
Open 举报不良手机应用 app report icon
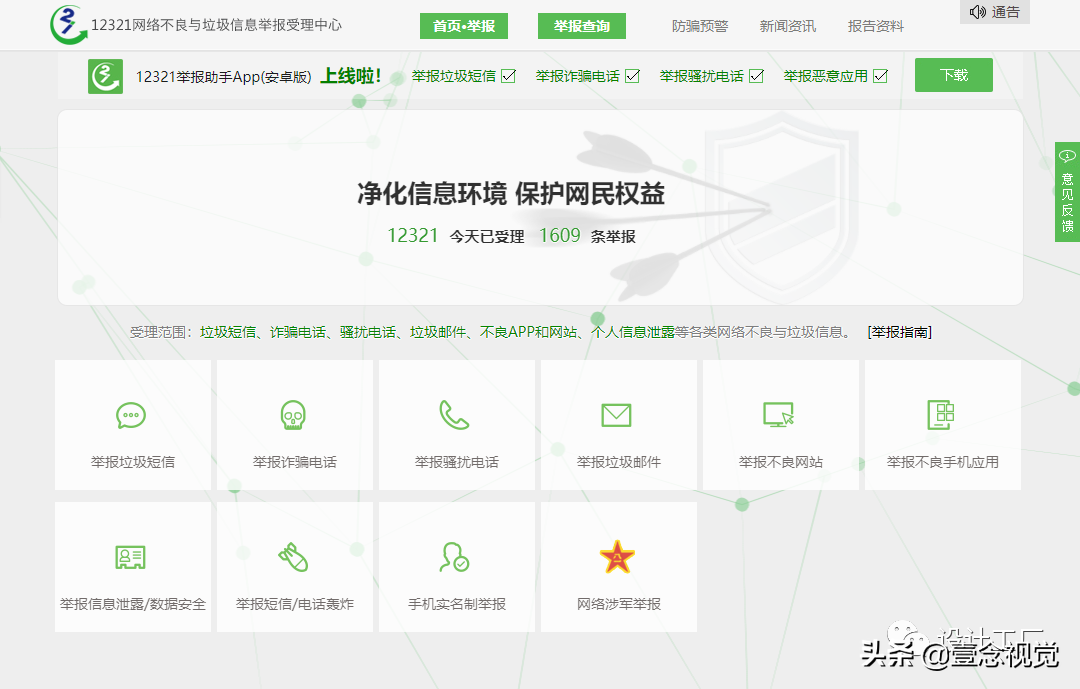click(942, 414)
